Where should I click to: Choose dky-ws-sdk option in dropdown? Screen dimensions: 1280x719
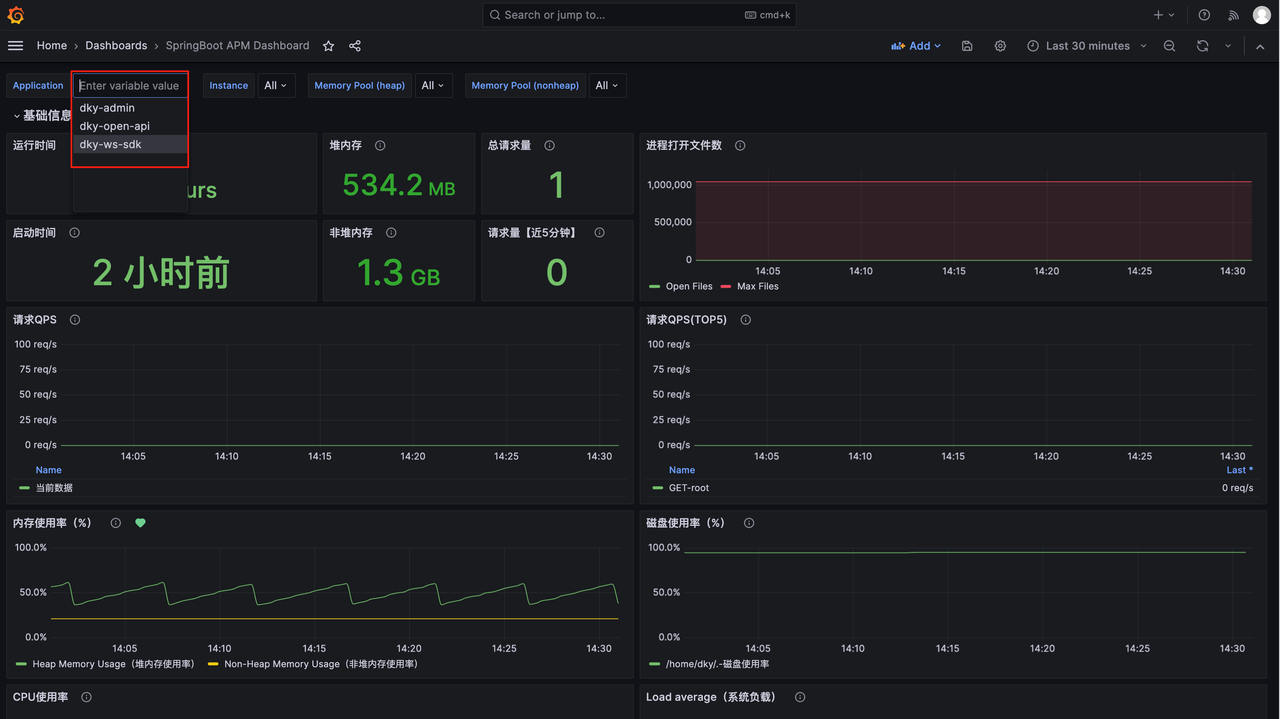click(x=111, y=144)
